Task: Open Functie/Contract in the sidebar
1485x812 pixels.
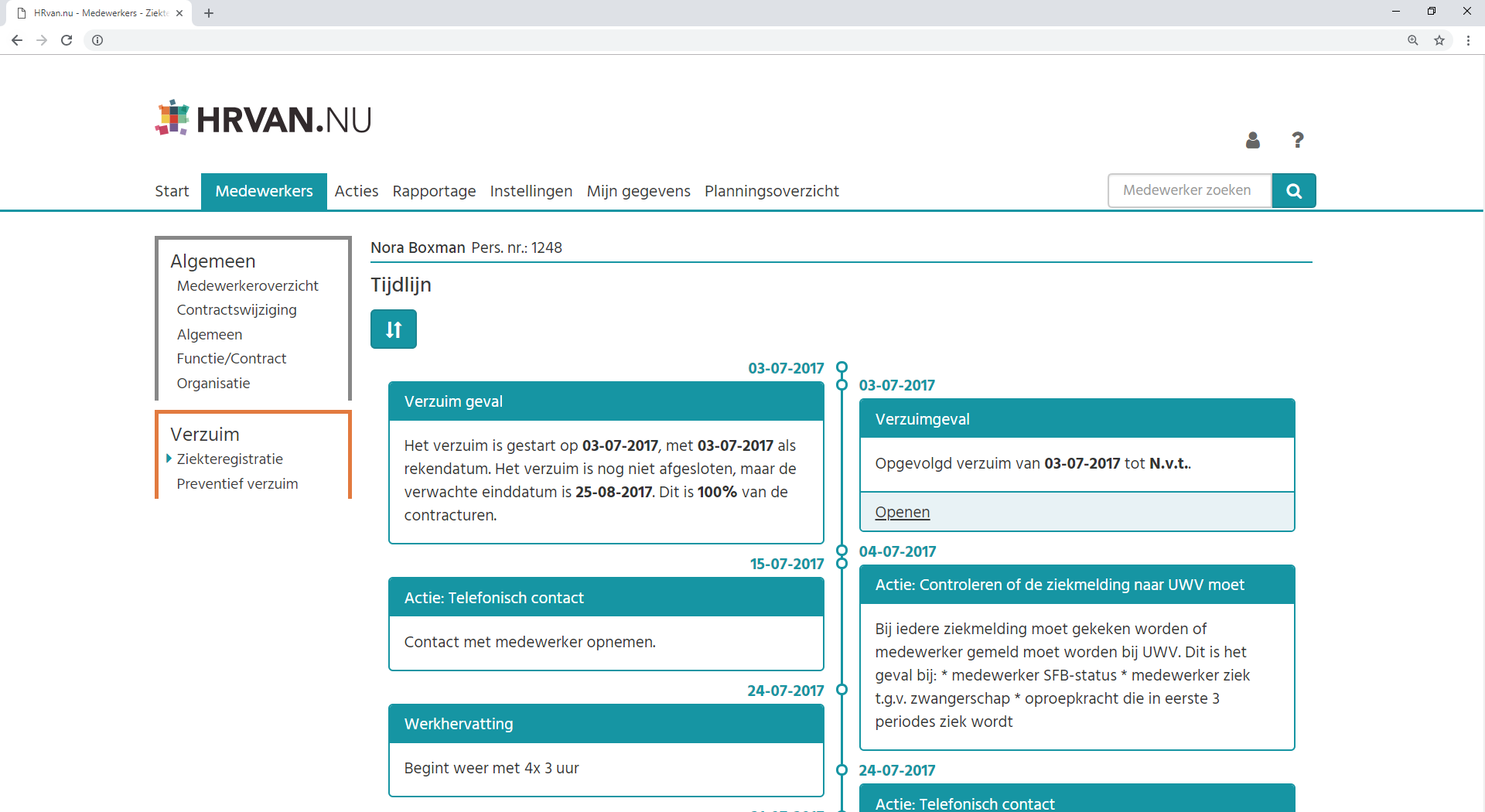Action: coord(231,359)
